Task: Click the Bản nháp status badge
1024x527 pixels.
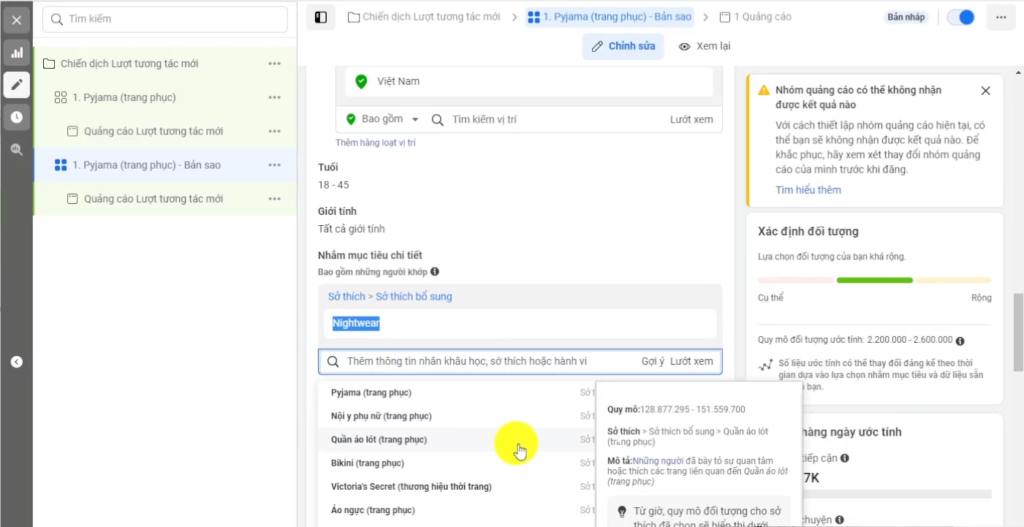Action: (906, 18)
